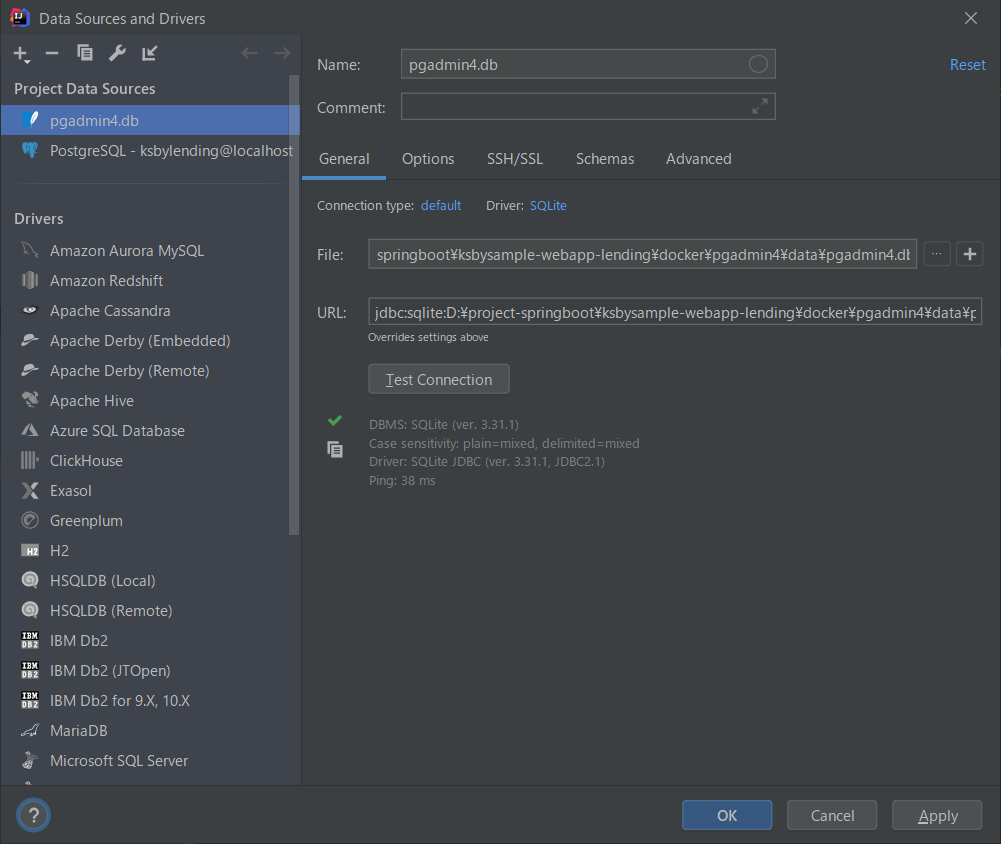
Task: Select PostgreSQL - ksbylending@localhost data source
Action: 150,150
